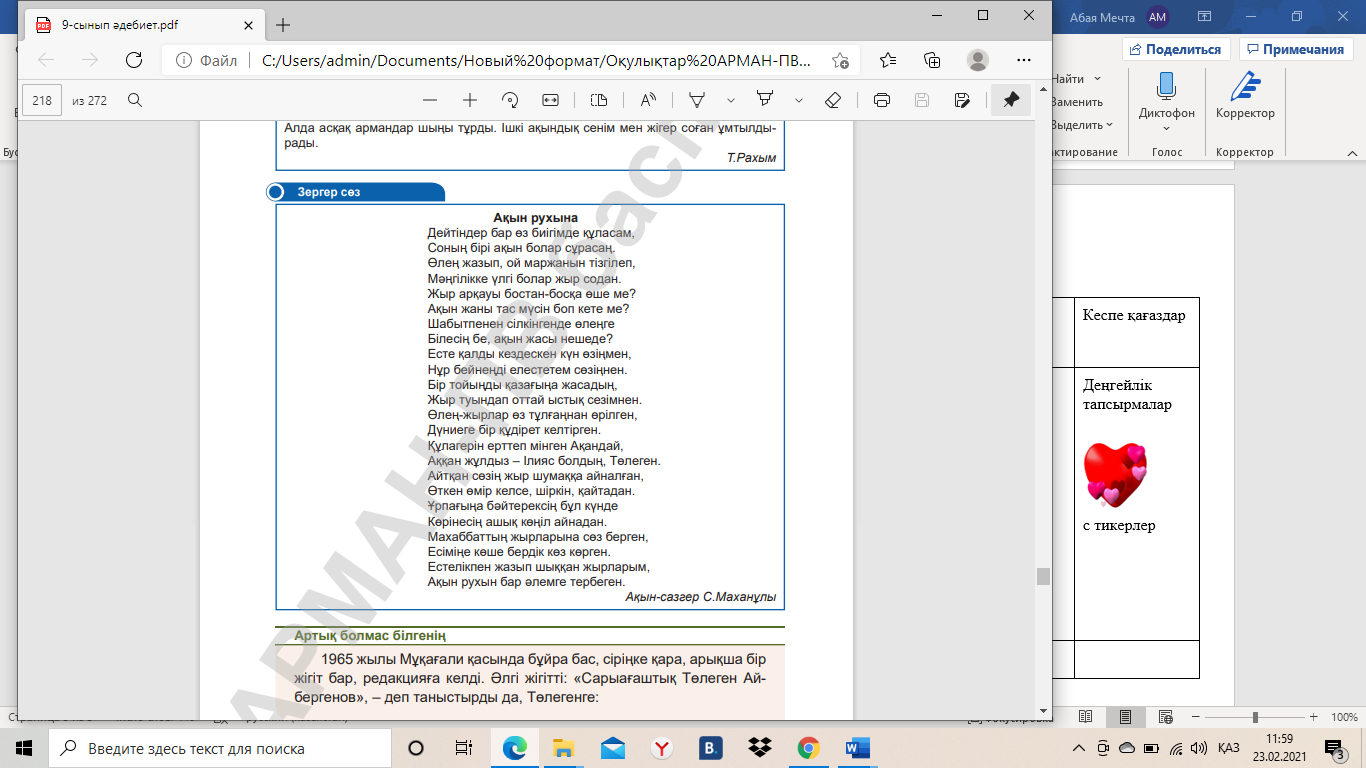The image size is (1366, 768).
Task: Expand the Выделить dropdown in Word
Action: click(1110, 125)
